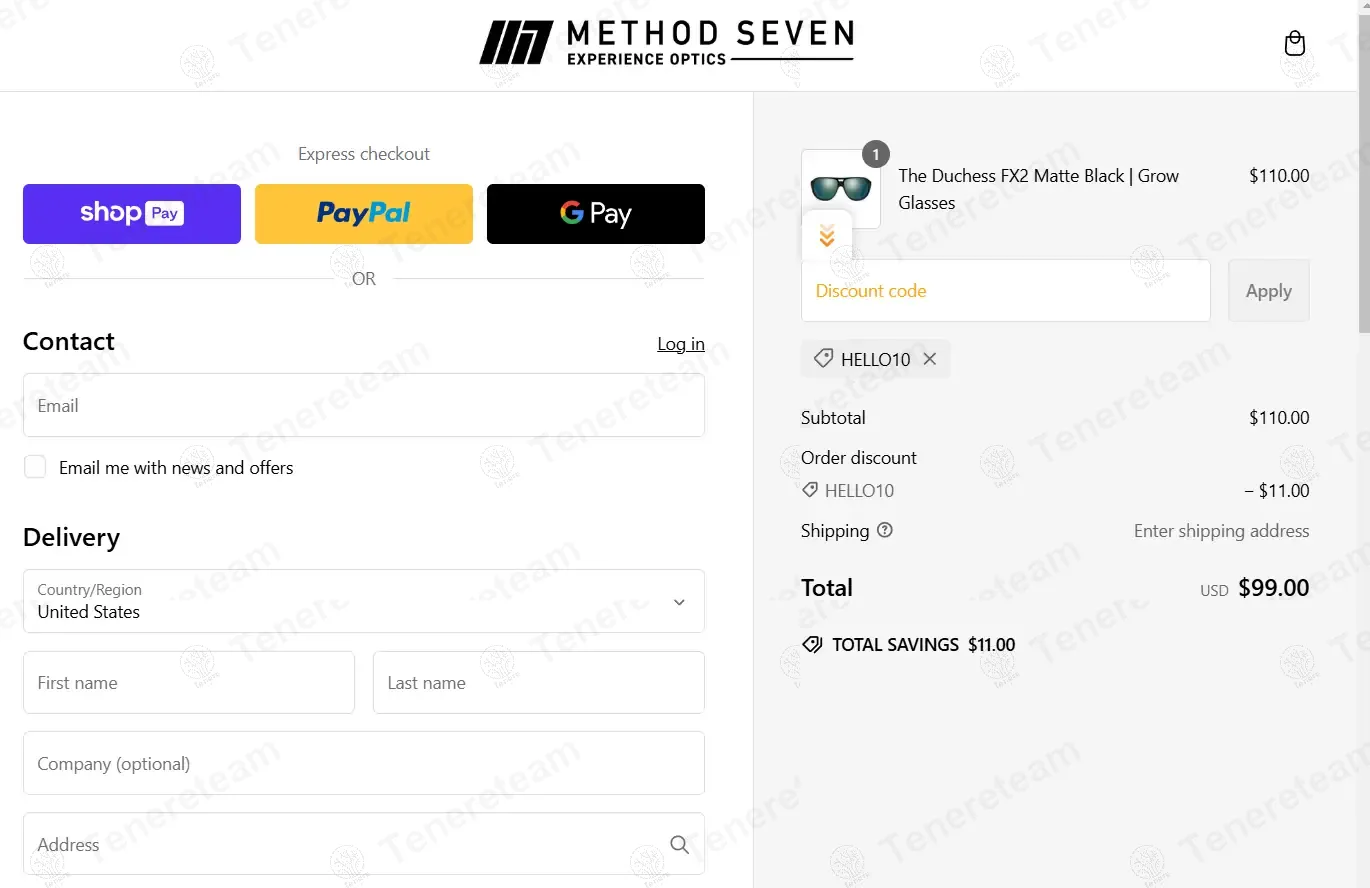Focus the Discount code field

(x=1006, y=291)
